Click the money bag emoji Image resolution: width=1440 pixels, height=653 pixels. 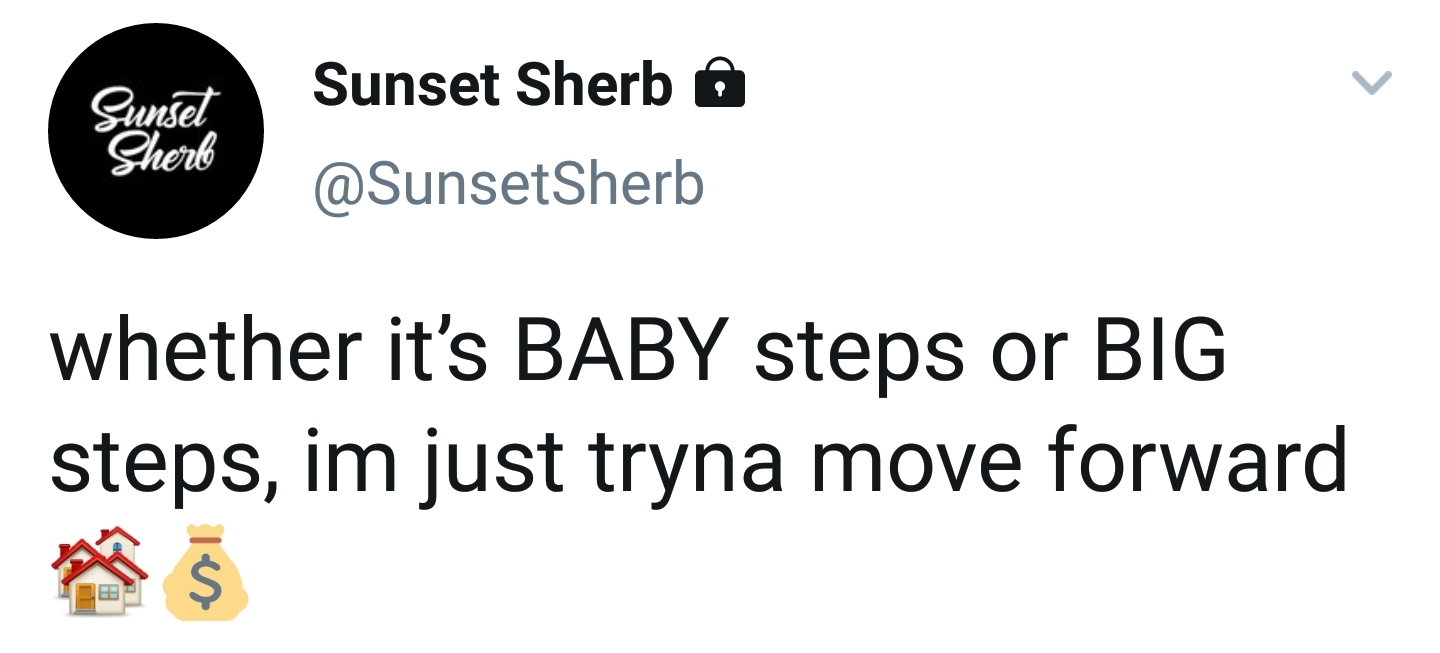pos(205,573)
